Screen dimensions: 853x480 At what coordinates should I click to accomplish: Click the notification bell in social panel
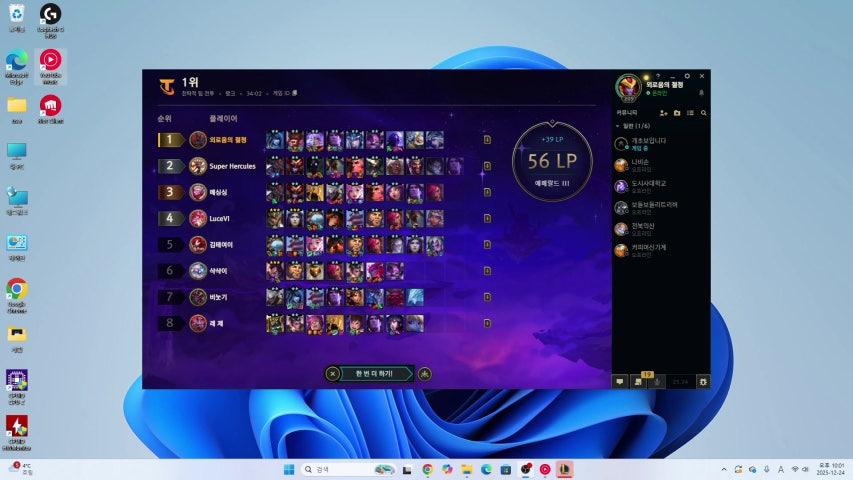click(701, 93)
